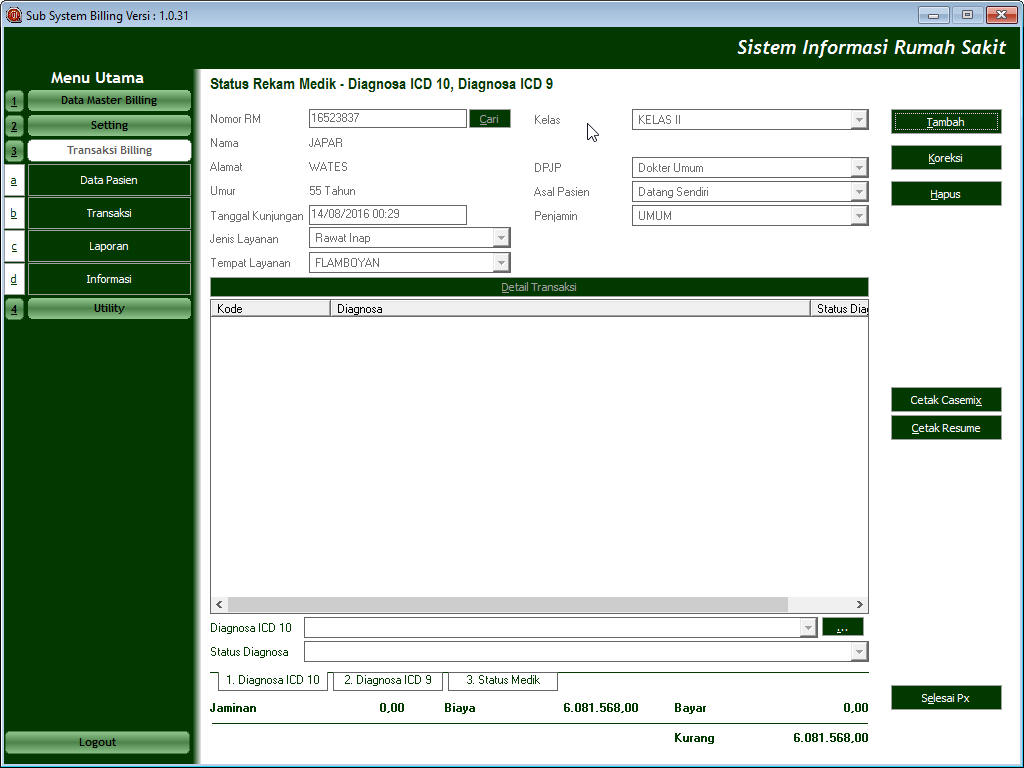Click the Koreksi button
Screen dimensions: 1024x768
(946, 157)
